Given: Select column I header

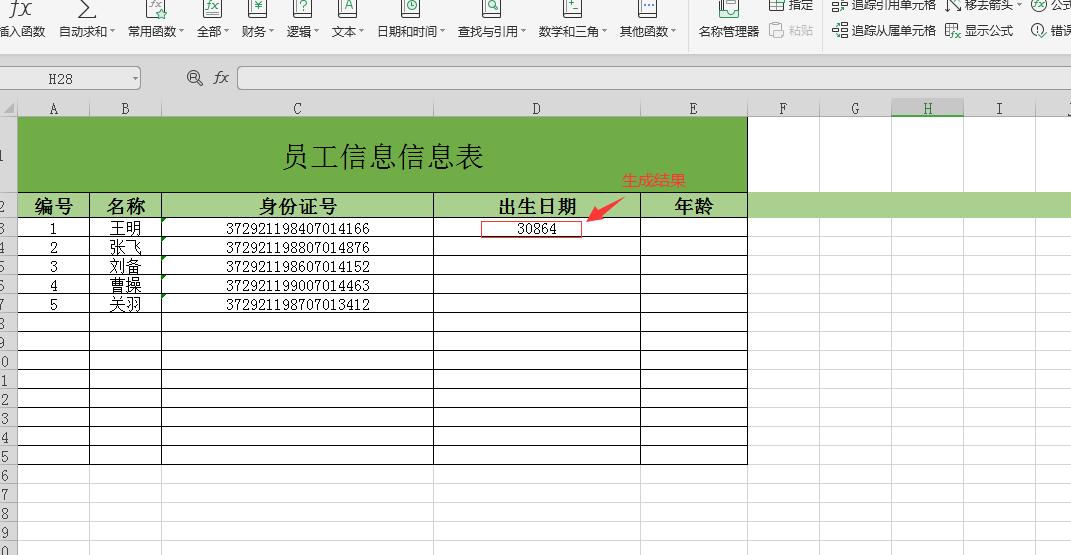Looking at the screenshot, I should click(x=999, y=108).
